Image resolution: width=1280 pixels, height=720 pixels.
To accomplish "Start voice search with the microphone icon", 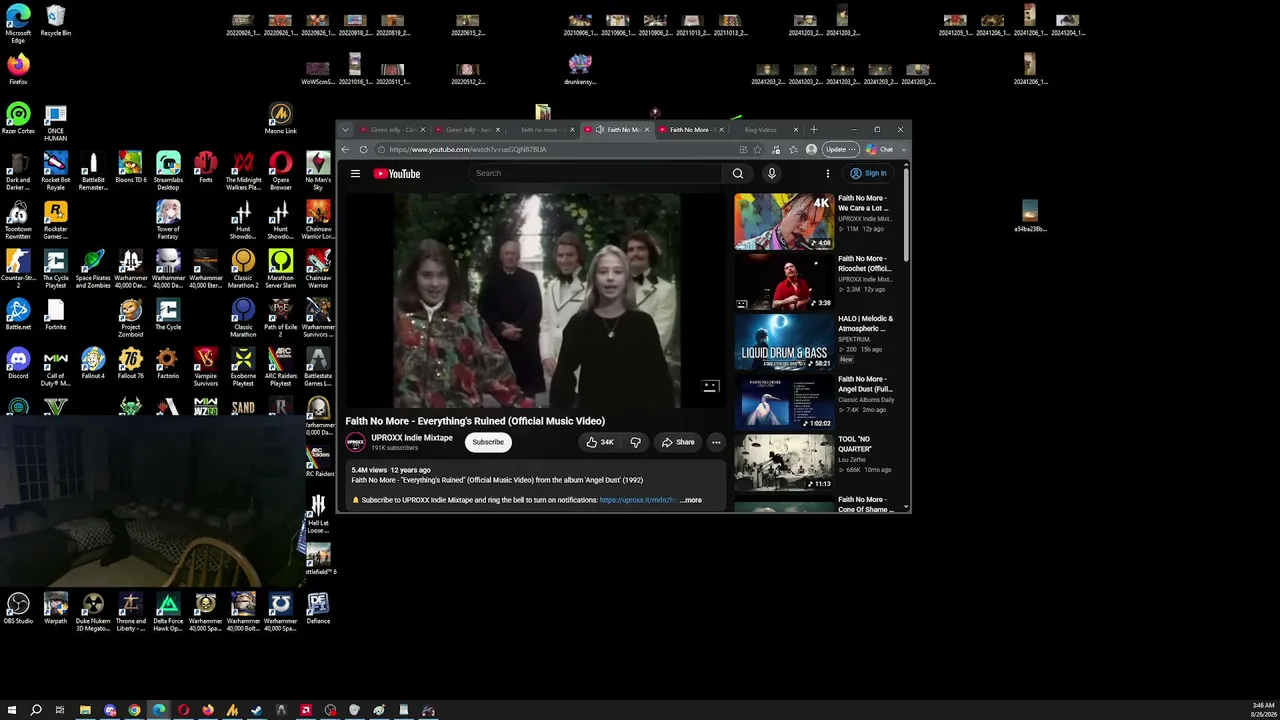I will 771,174.
